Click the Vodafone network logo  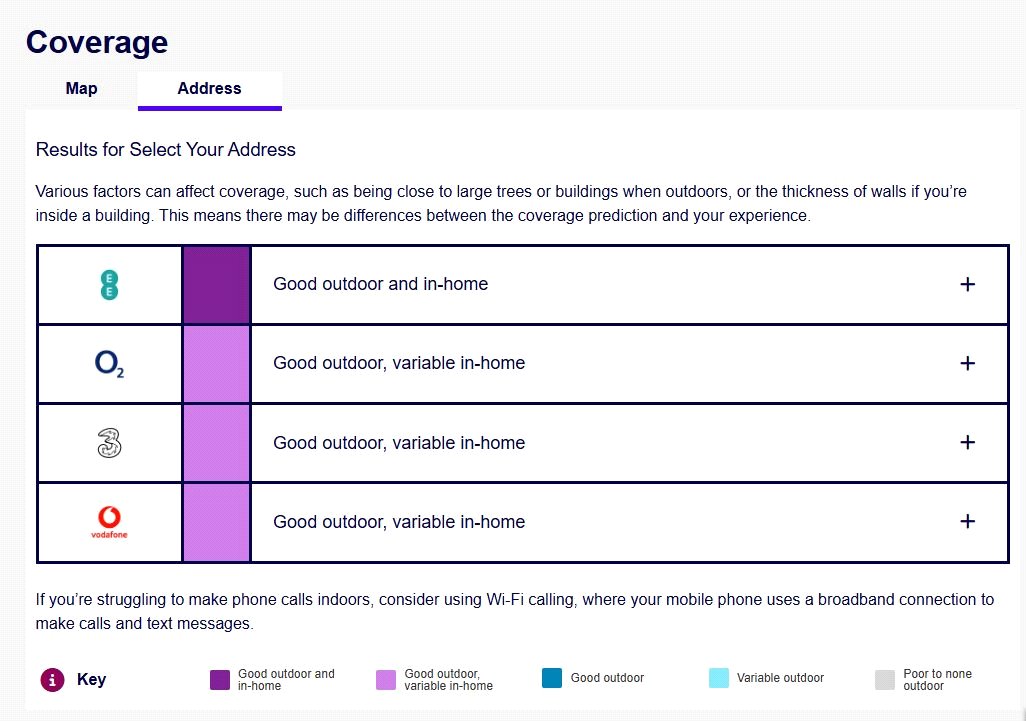point(109,522)
